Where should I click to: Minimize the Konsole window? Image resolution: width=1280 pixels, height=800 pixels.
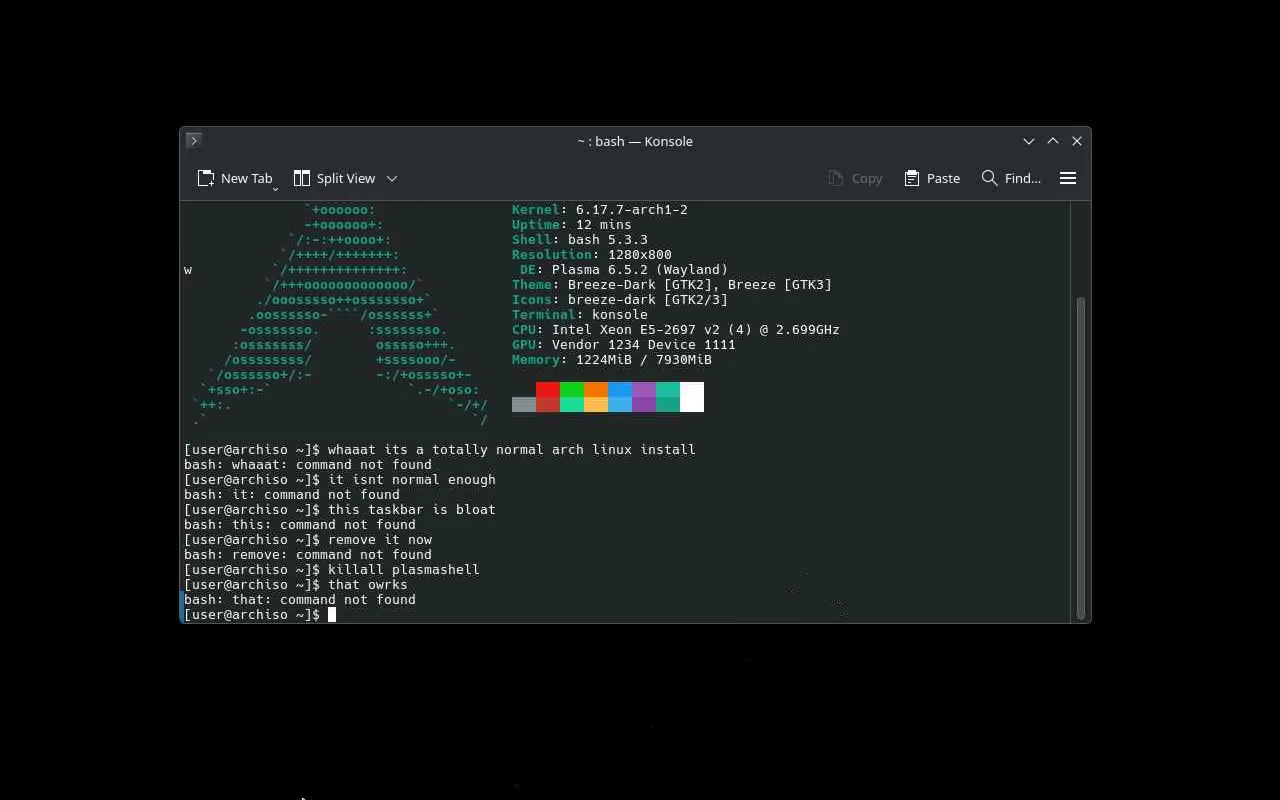(1029, 141)
